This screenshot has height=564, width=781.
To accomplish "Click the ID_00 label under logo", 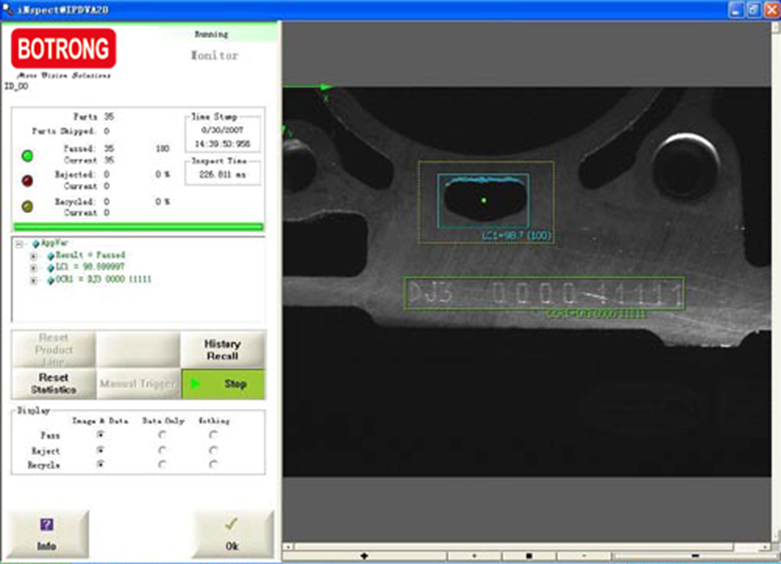I will click(x=16, y=86).
